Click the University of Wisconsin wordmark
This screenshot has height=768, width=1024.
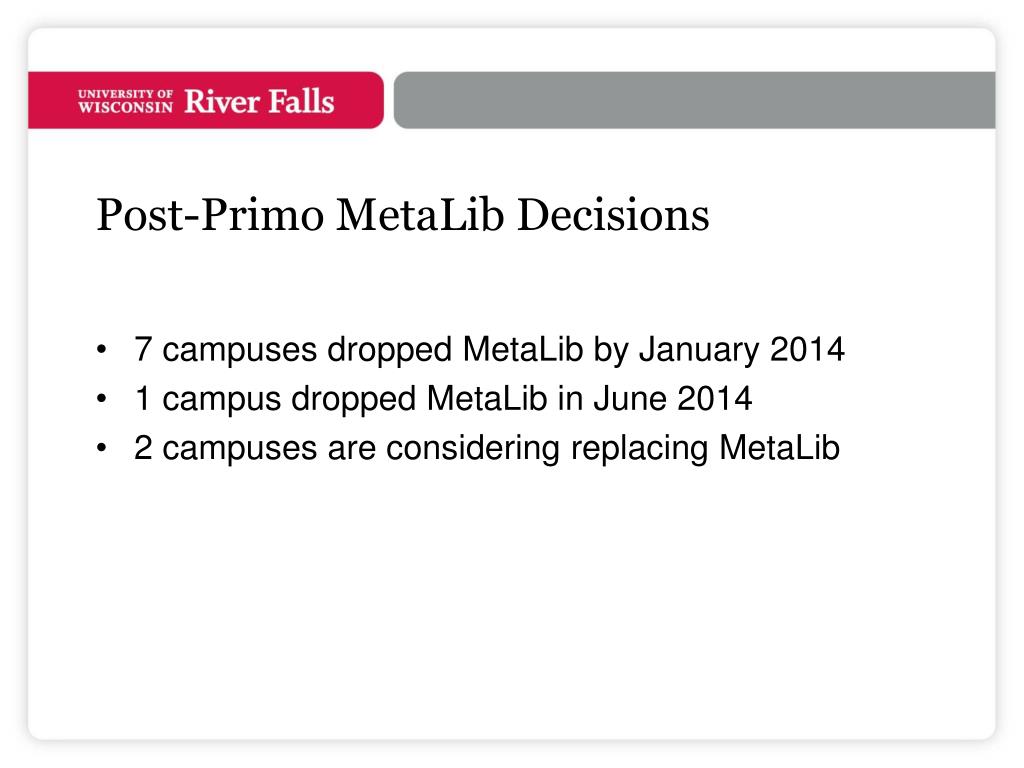coord(125,101)
